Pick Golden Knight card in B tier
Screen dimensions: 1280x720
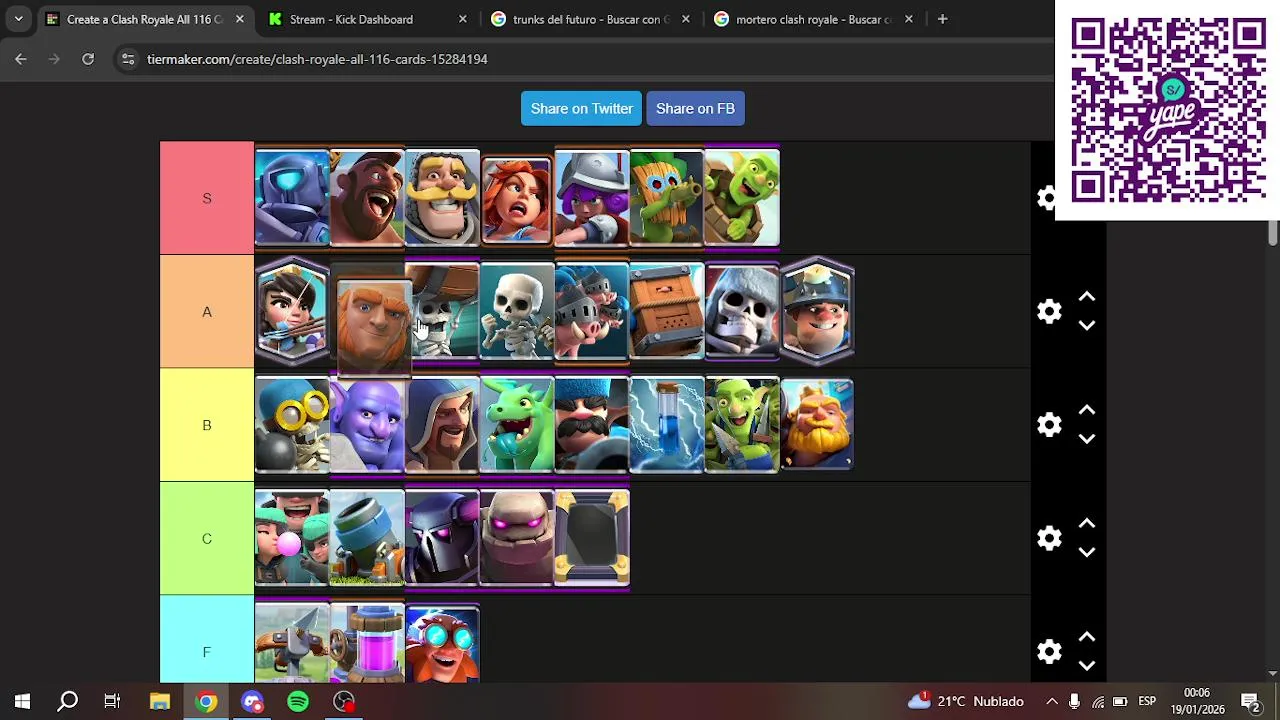pyautogui.click(x=817, y=425)
